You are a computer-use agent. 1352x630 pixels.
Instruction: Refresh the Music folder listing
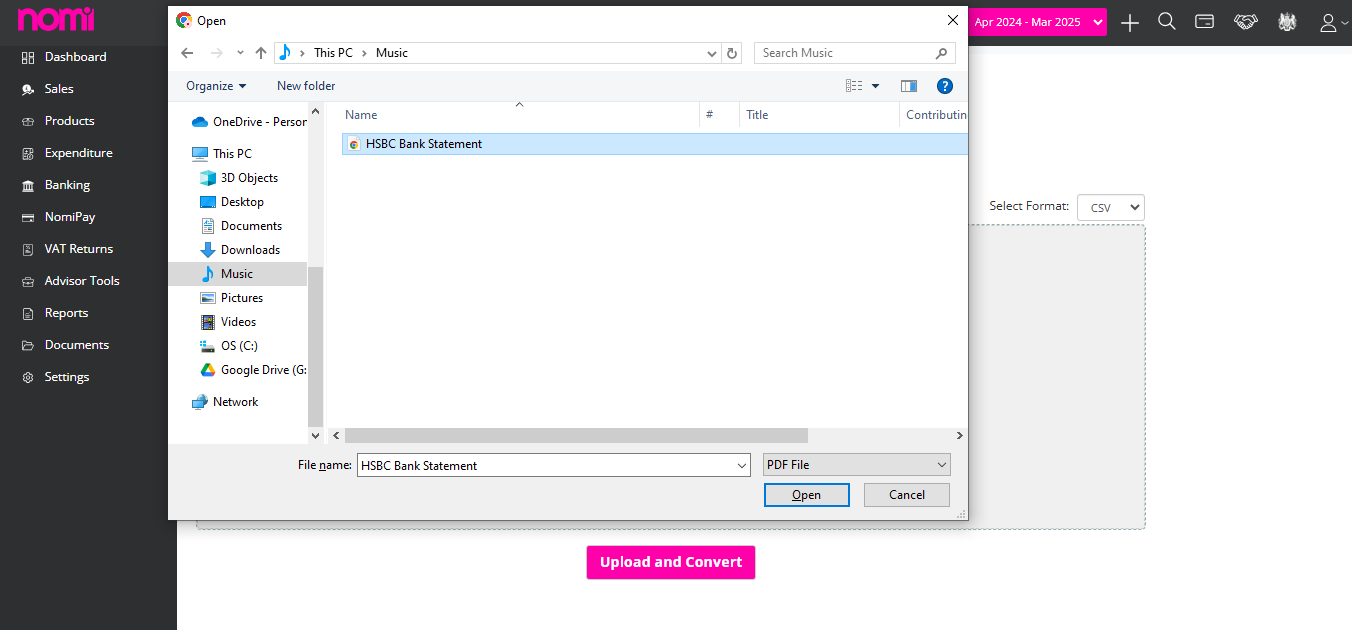tap(732, 53)
